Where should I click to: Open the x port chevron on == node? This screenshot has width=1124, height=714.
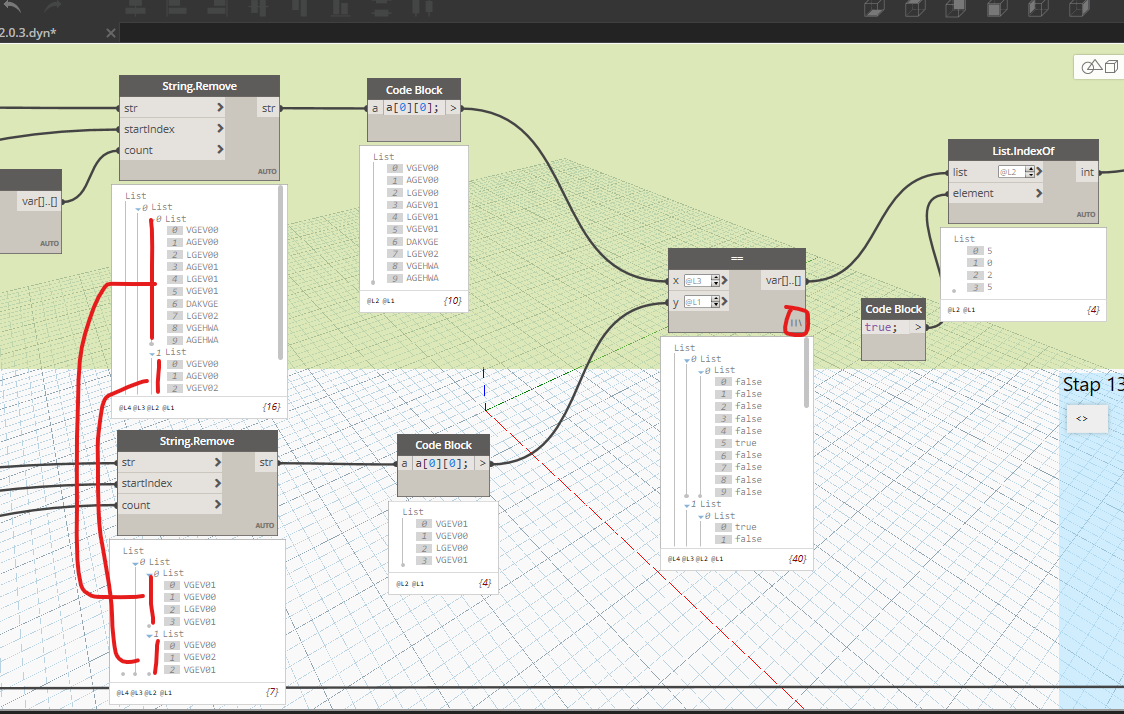pyautogui.click(x=725, y=280)
